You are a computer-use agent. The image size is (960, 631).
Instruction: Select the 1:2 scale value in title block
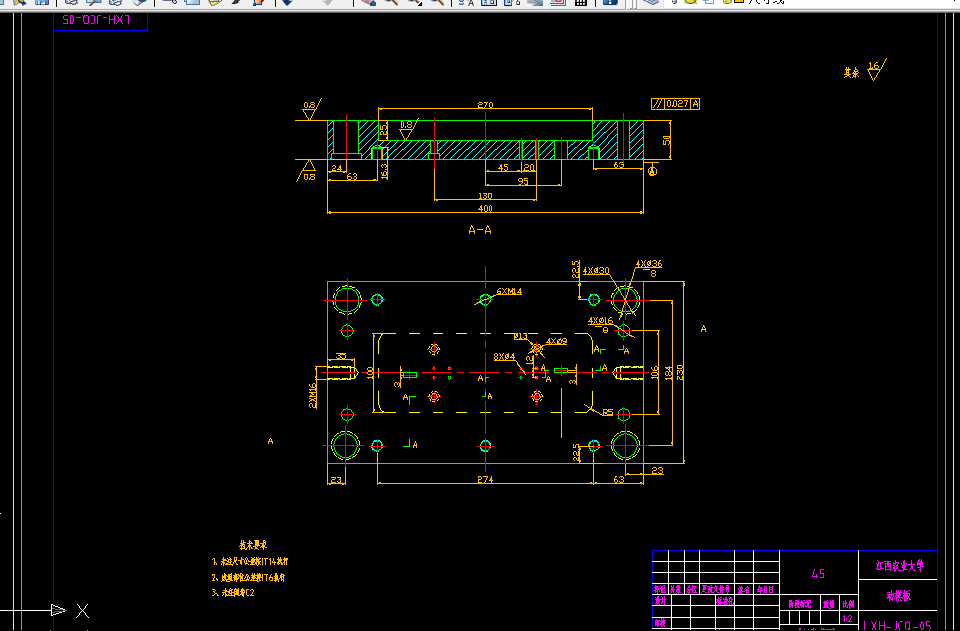[x=847, y=619]
